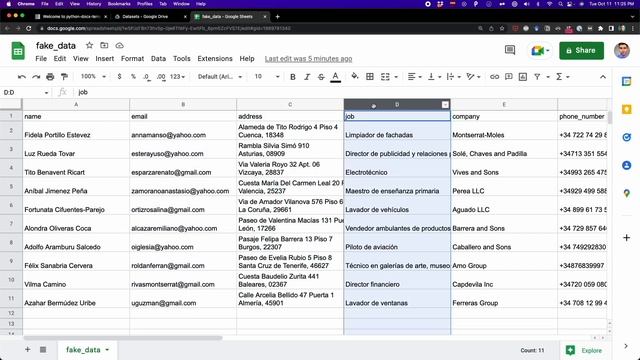Screen dimensions: 640x360
Task: Toggle italic formatting
Action: tap(307, 77)
